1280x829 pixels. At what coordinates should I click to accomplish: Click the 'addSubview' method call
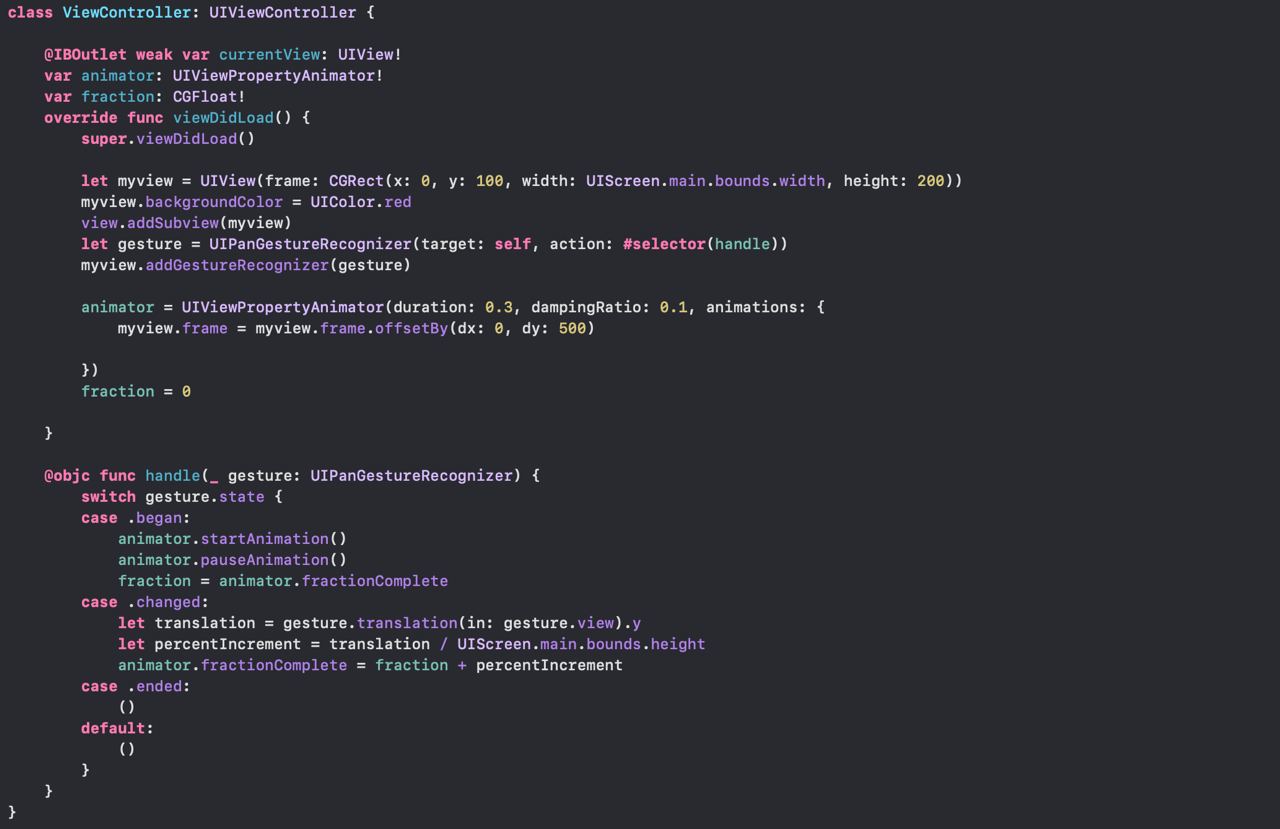click(x=173, y=223)
